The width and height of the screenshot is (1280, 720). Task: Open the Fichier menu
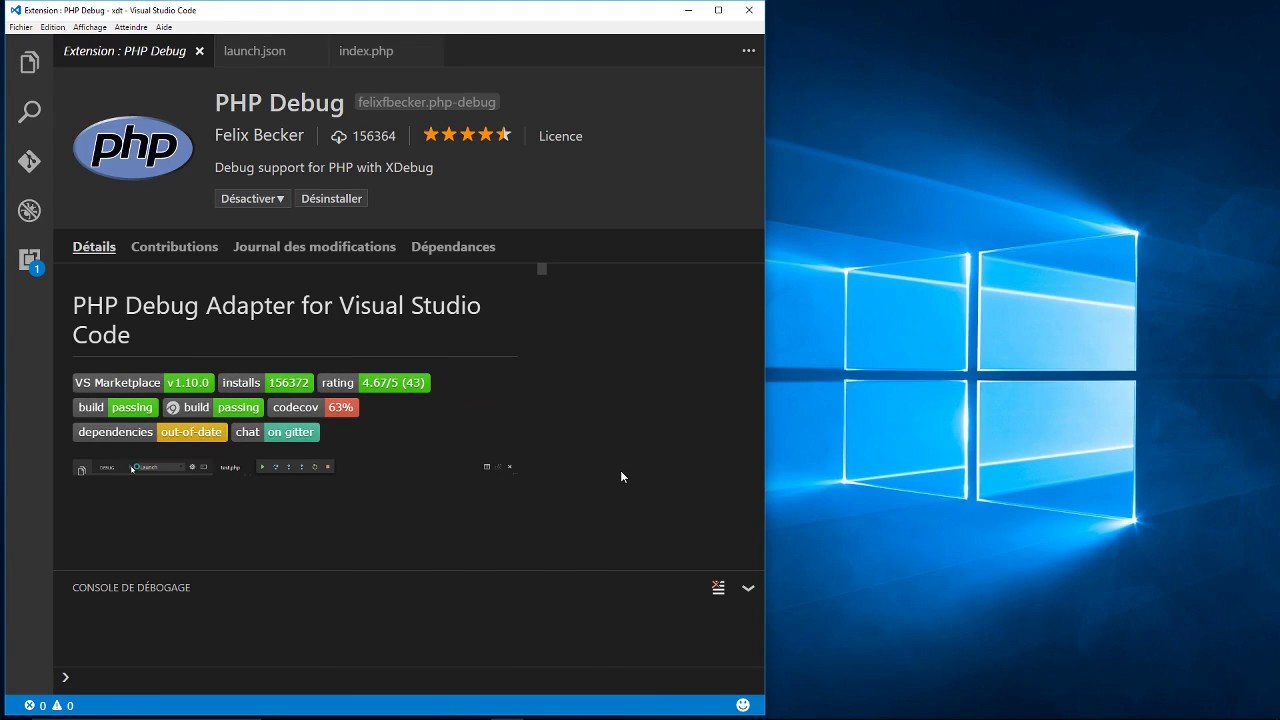point(21,27)
